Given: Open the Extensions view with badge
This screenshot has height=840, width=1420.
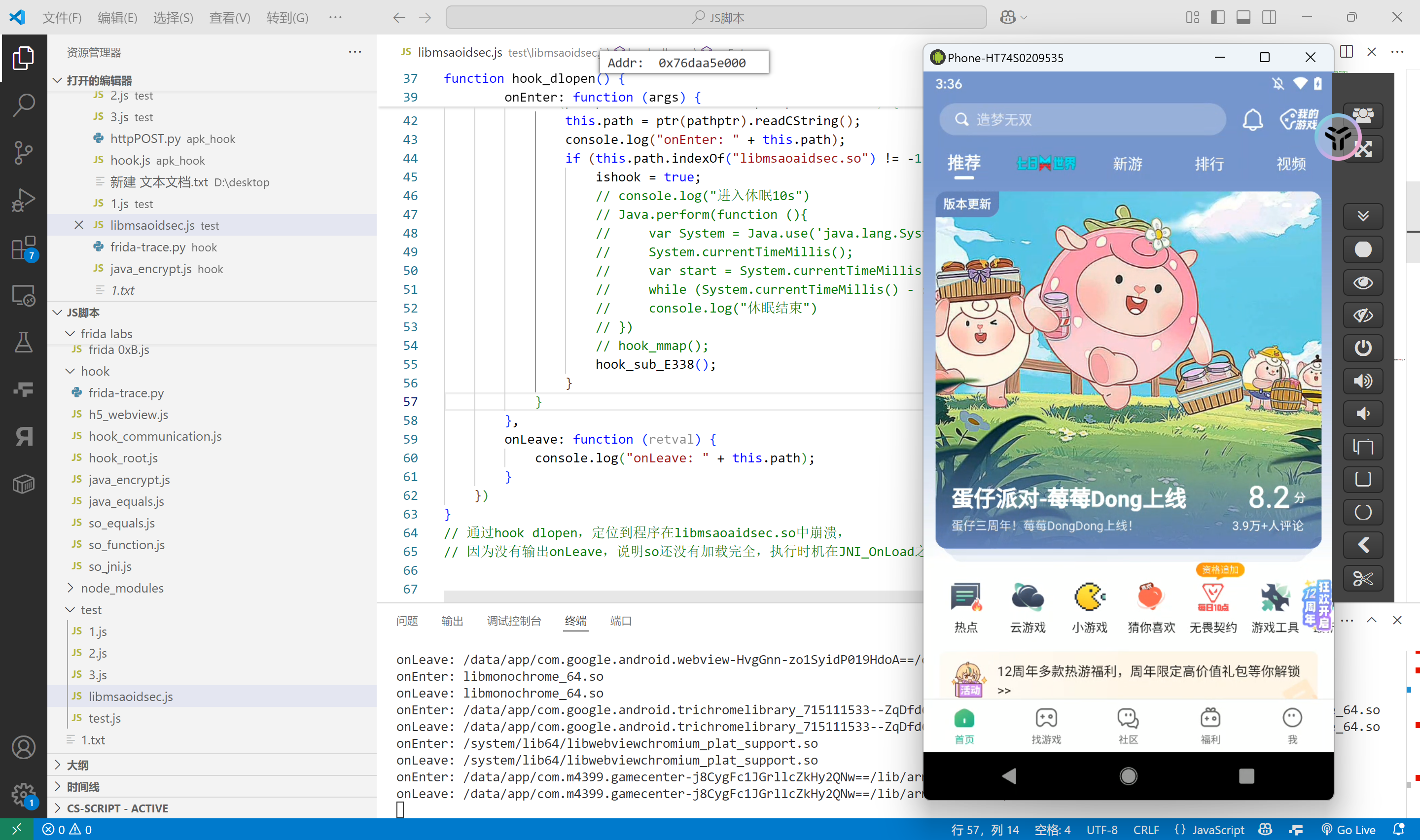Looking at the screenshot, I should [23, 248].
